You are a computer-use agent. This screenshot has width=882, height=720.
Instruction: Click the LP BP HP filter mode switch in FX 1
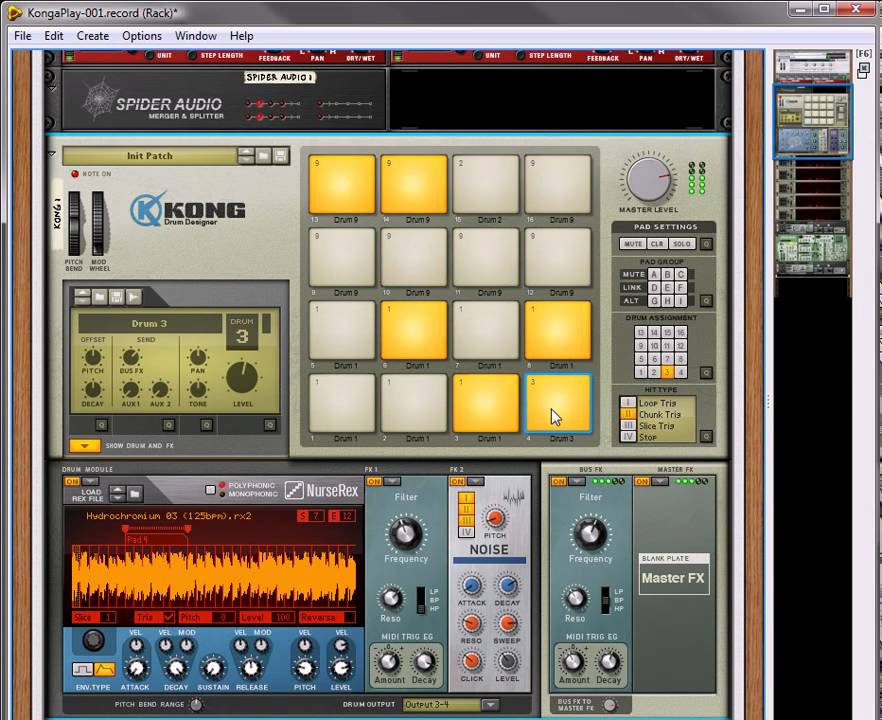(x=420, y=600)
